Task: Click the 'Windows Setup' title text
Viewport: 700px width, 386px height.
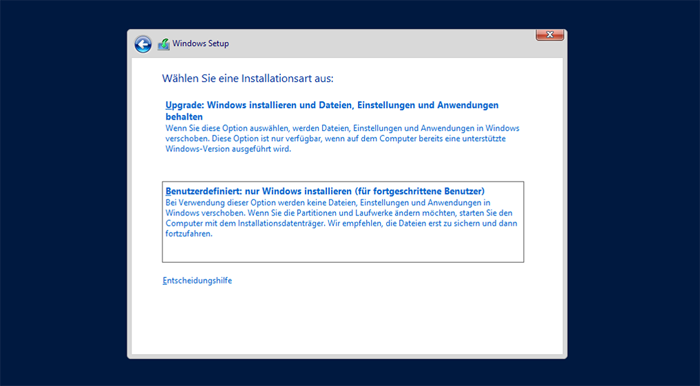Action: (x=200, y=44)
